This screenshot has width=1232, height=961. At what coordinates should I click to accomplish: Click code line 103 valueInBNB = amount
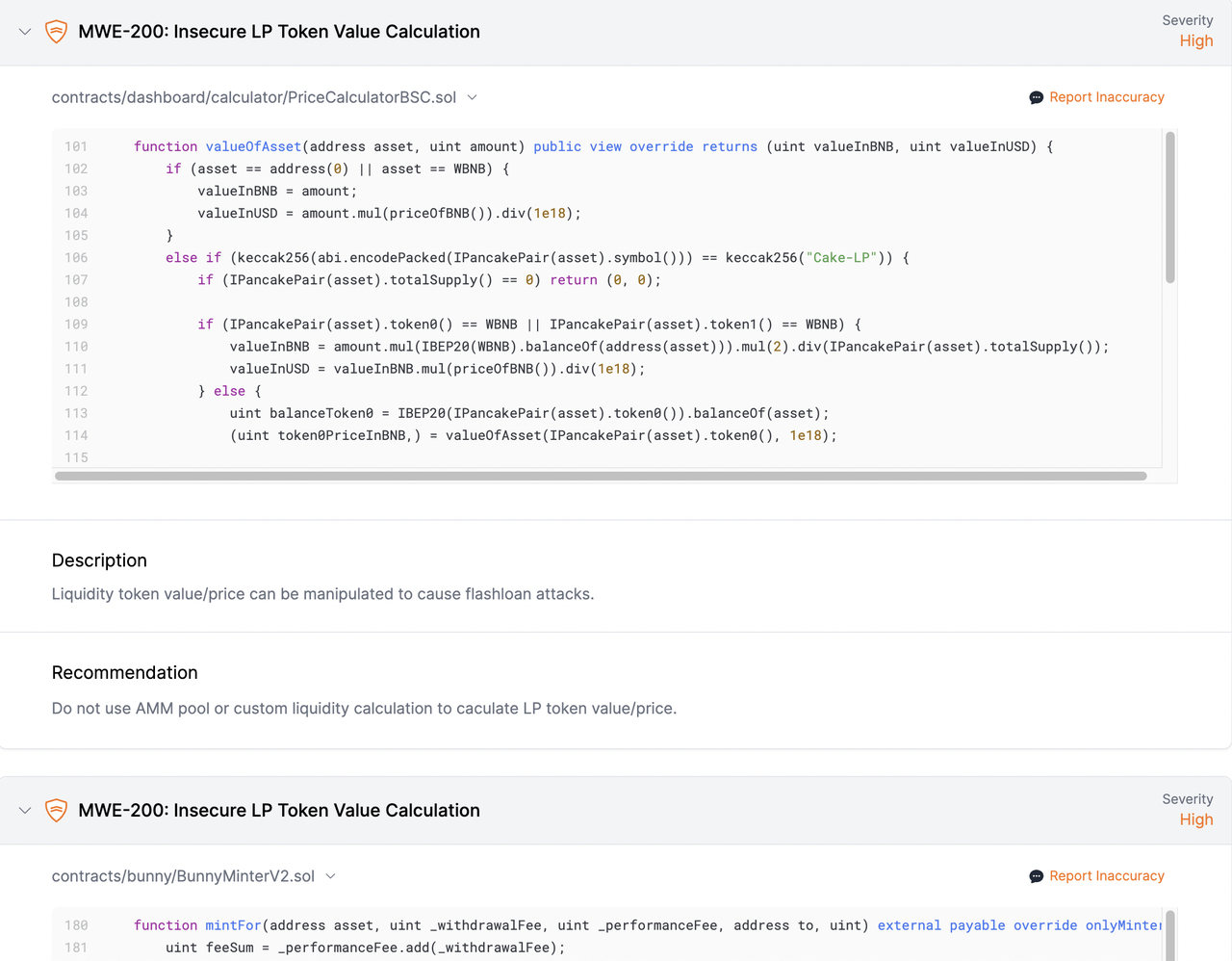(x=277, y=191)
